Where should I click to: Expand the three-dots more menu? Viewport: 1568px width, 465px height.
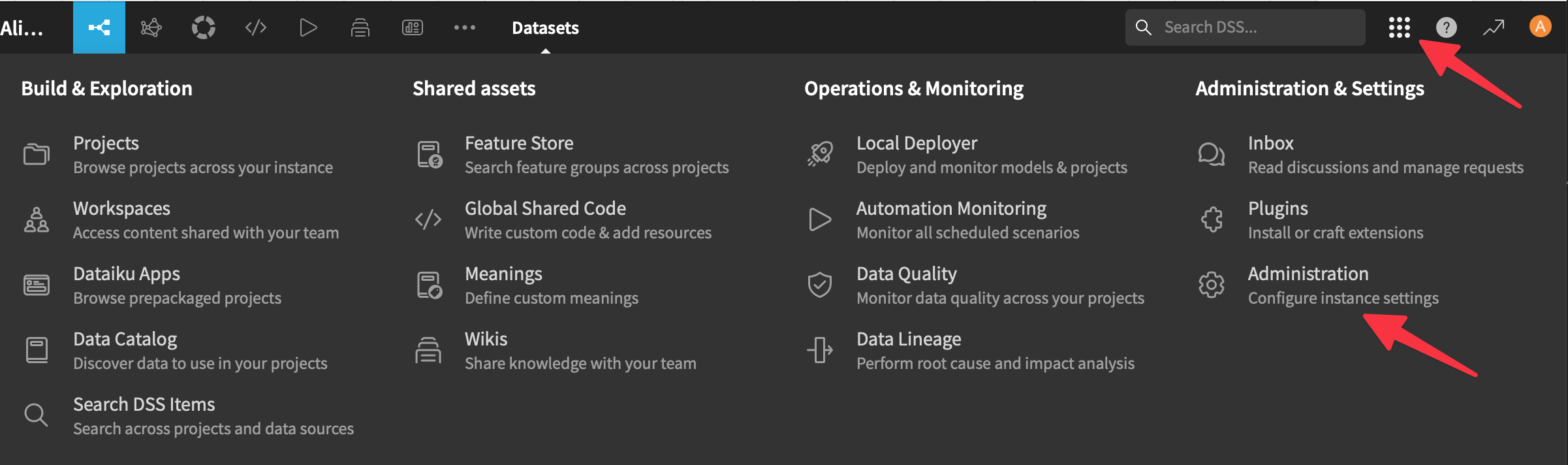tap(464, 27)
